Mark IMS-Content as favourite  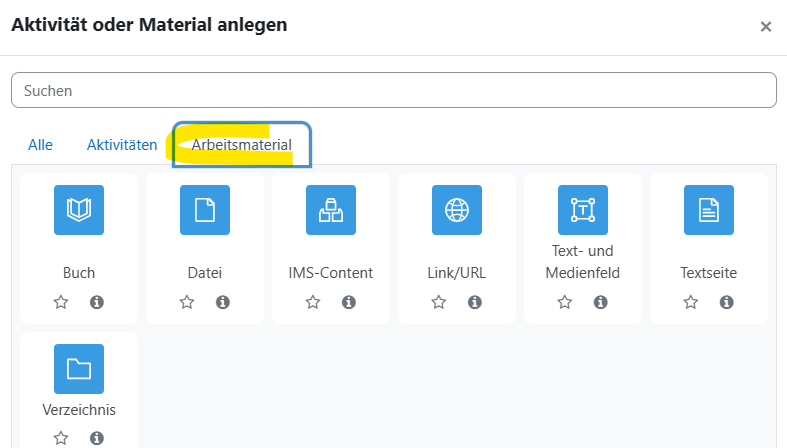point(313,302)
